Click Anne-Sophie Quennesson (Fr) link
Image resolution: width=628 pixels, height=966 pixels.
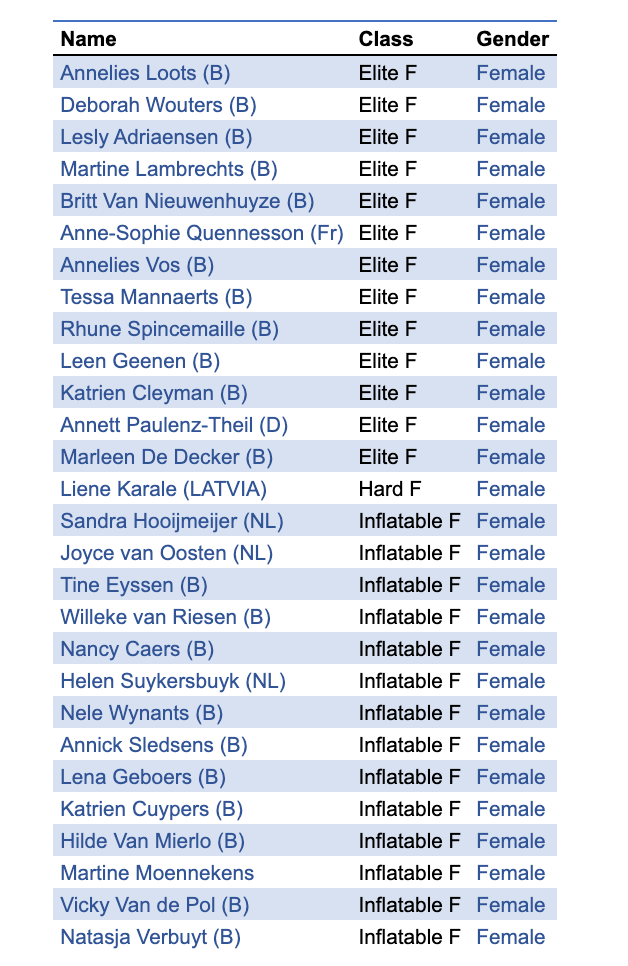[201, 233]
